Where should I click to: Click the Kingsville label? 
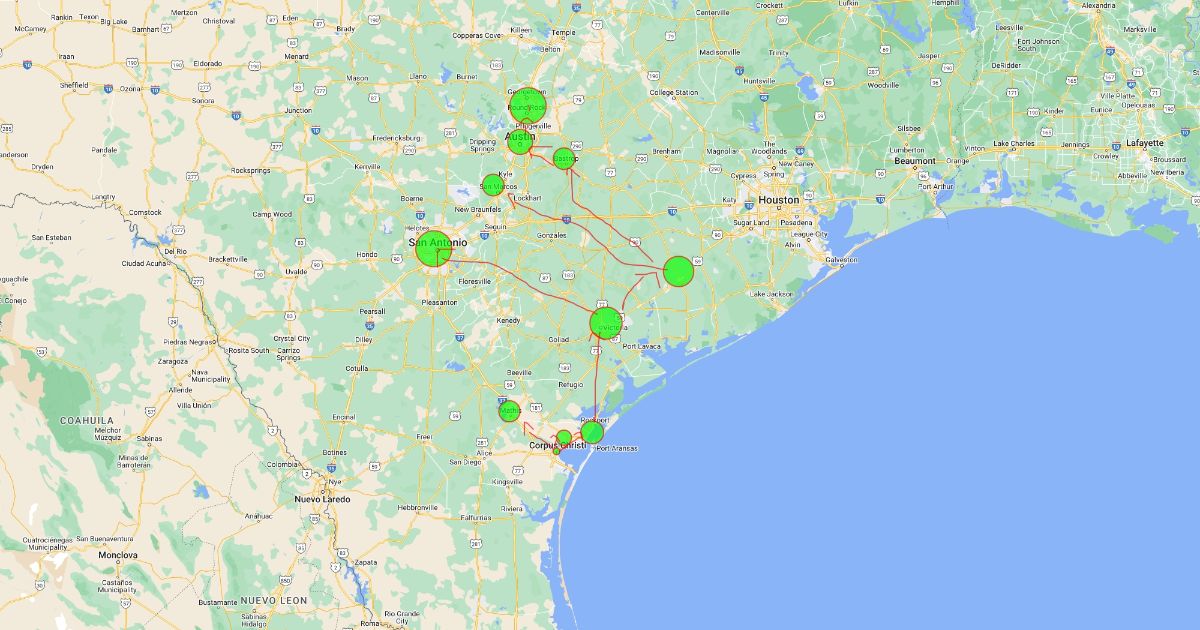coord(507,481)
